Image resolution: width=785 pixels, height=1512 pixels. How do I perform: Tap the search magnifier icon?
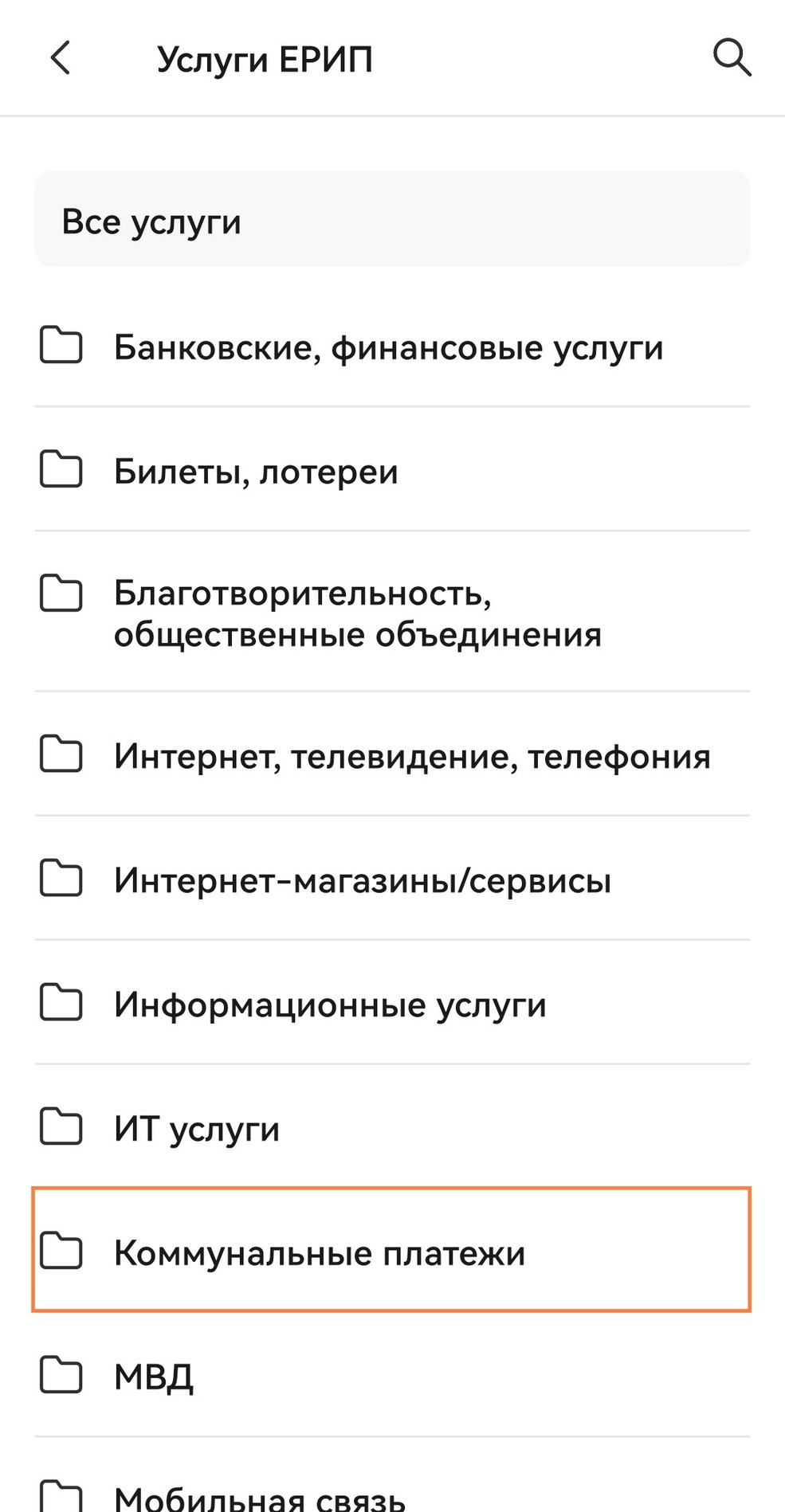732,58
